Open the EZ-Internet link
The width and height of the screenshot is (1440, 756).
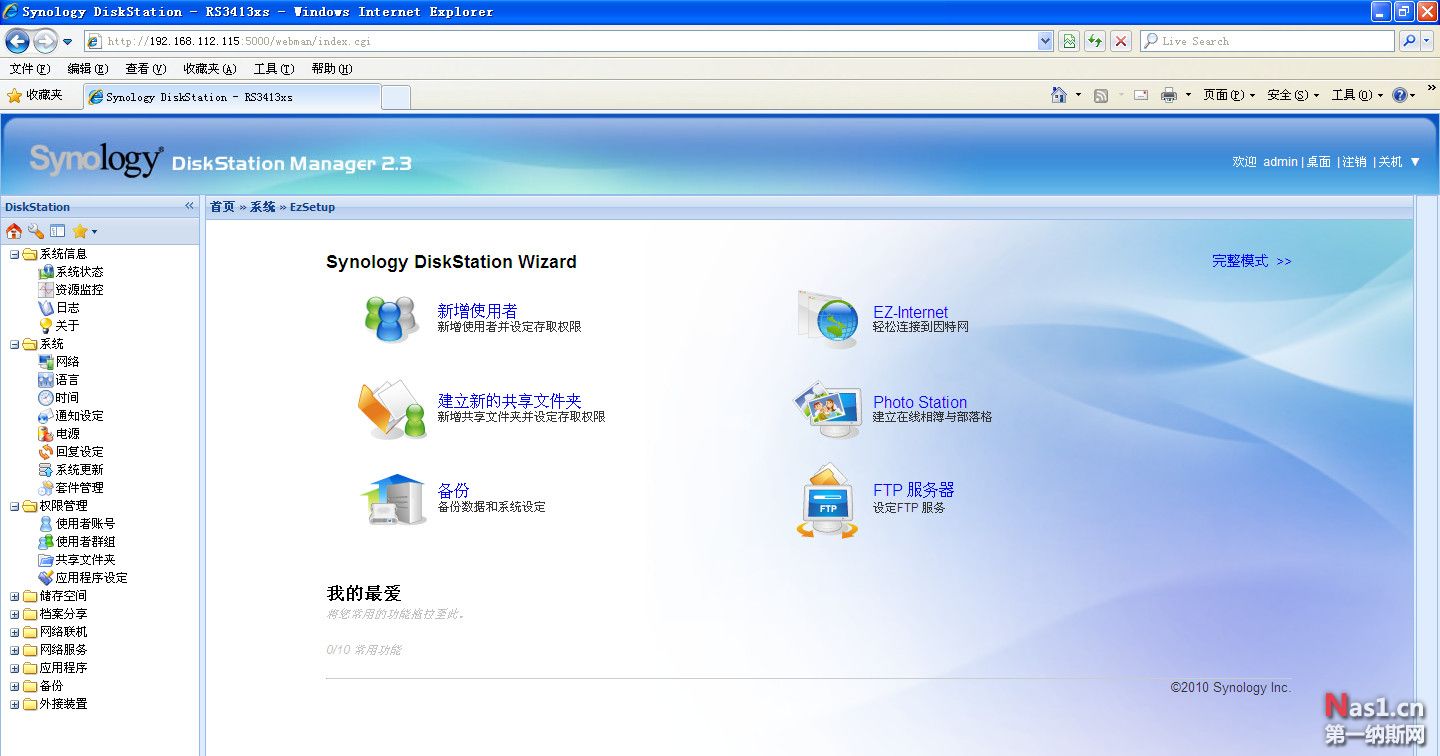[x=910, y=312]
